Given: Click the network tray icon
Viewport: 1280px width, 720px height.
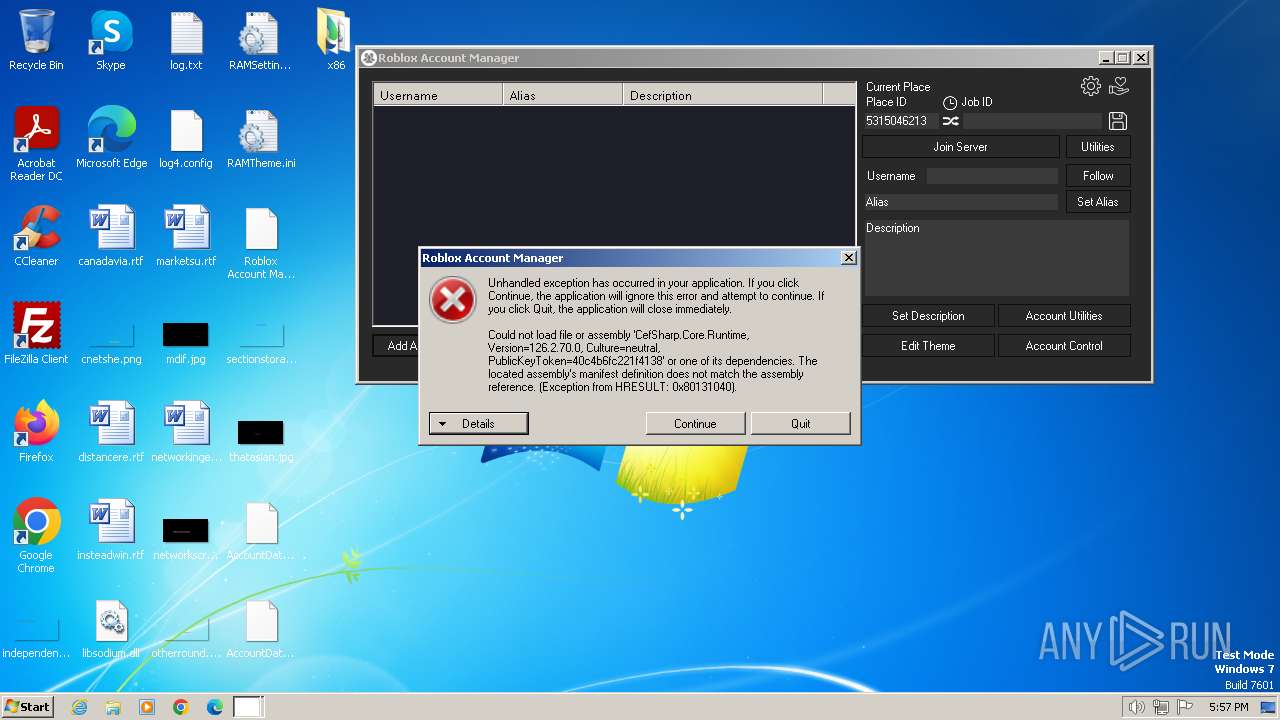Looking at the screenshot, I should pyautogui.click(x=1161, y=707).
